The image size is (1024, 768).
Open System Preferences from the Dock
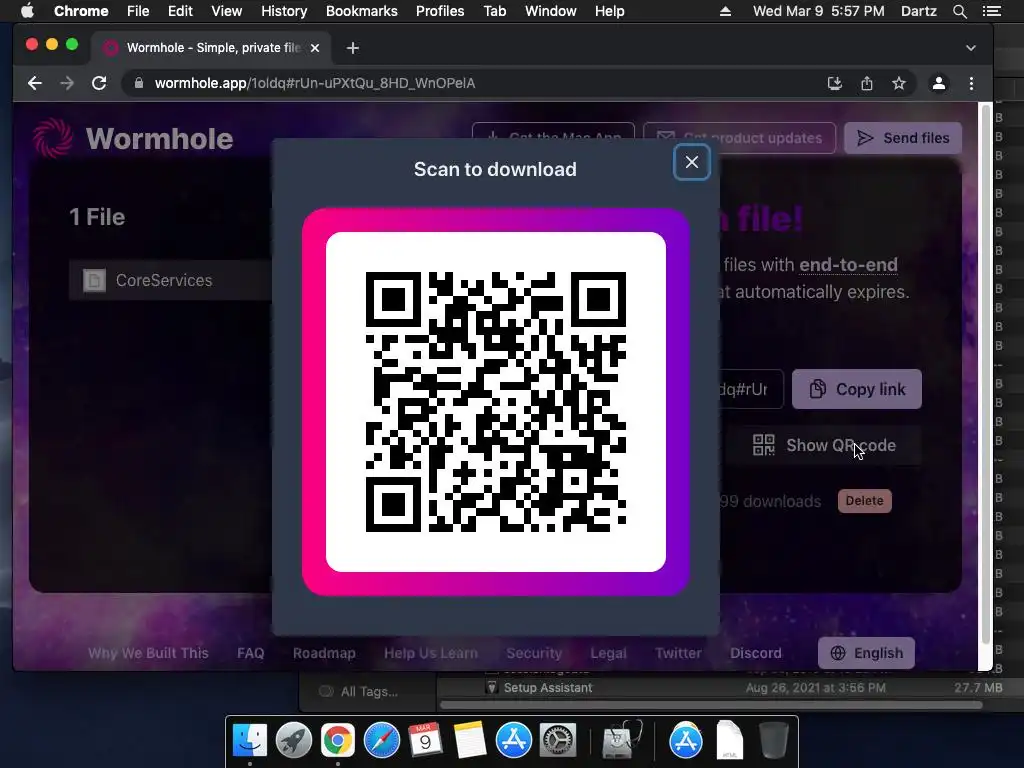557,741
